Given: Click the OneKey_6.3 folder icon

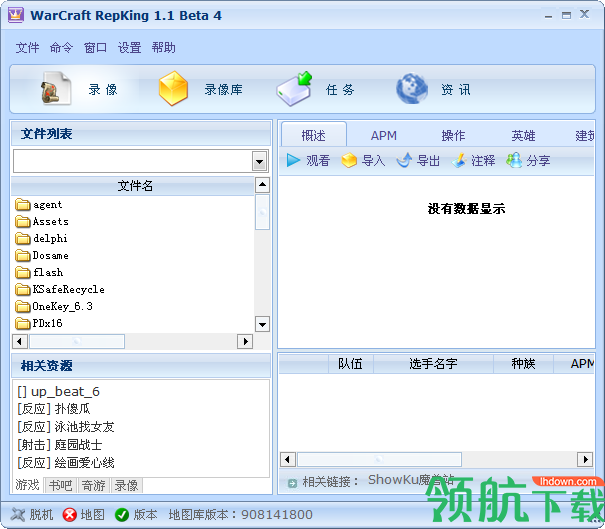Looking at the screenshot, I should 23,306.
